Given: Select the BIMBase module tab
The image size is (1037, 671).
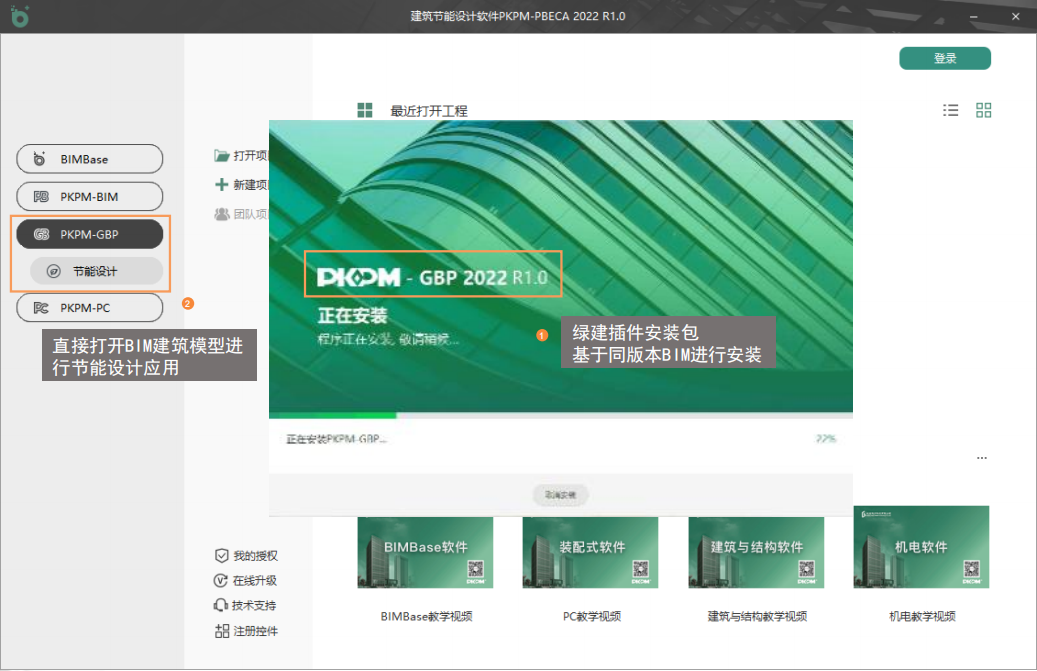Looking at the screenshot, I should click(89, 159).
